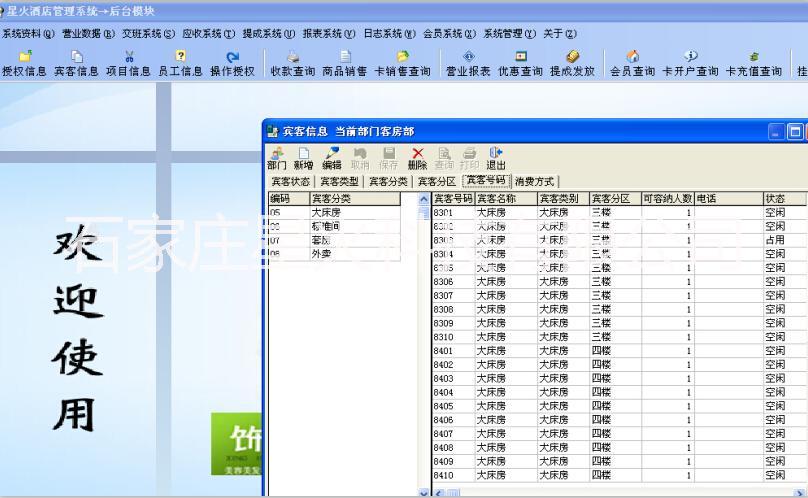Image resolution: width=808 pixels, height=498 pixels.
Task: Switch to the 宾客状态 tab
Action: (x=291, y=181)
